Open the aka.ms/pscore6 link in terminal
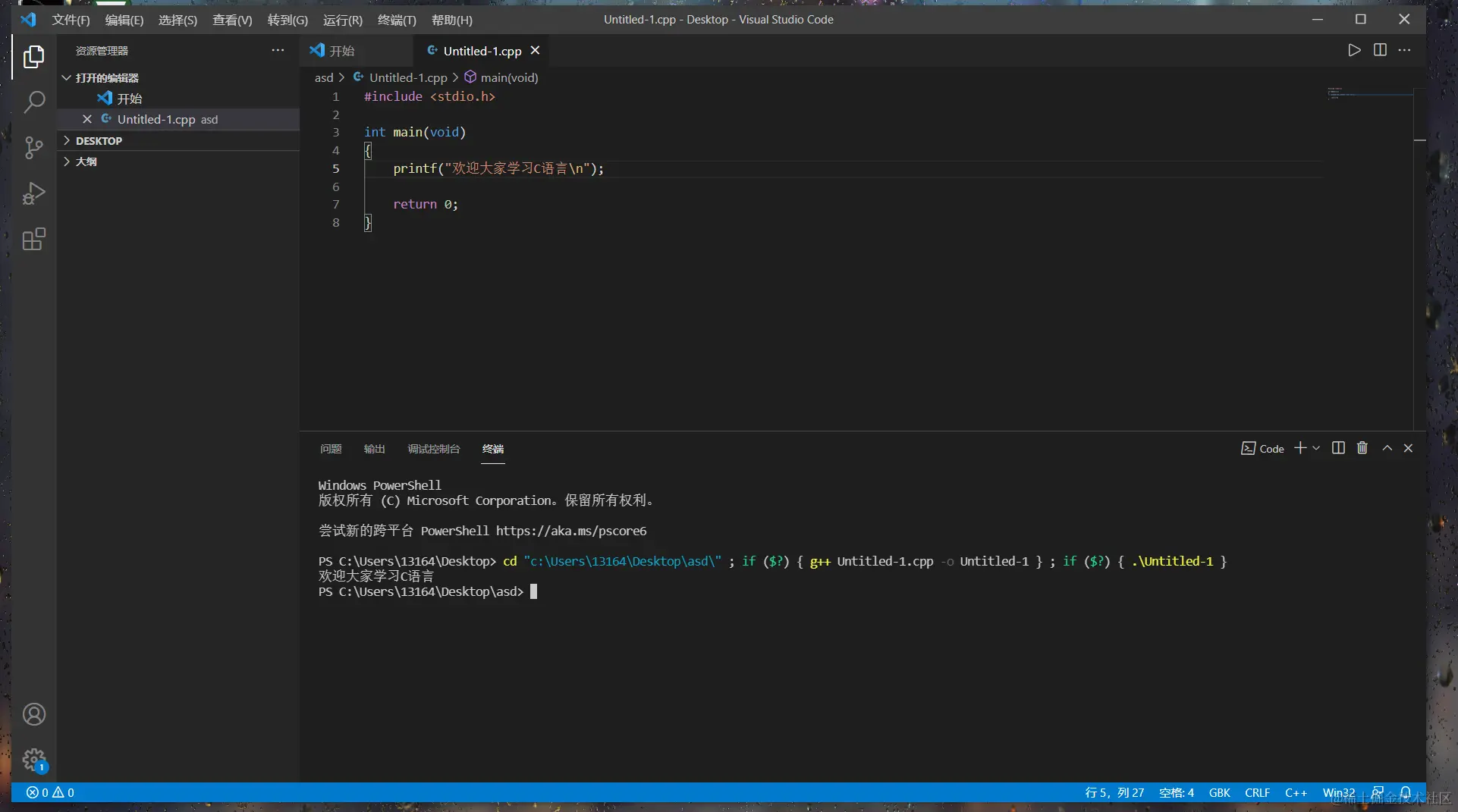The image size is (1458, 812). pos(571,531)
